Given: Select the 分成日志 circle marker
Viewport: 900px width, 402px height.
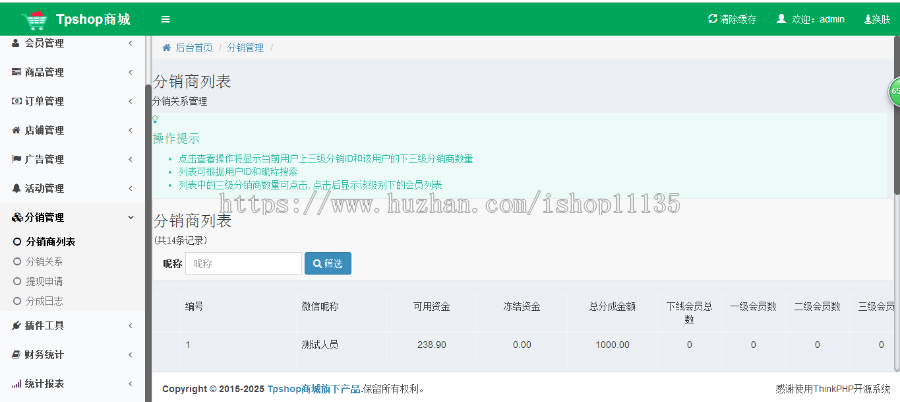Looking at the screenshot, I should click(x=17, y=301).
